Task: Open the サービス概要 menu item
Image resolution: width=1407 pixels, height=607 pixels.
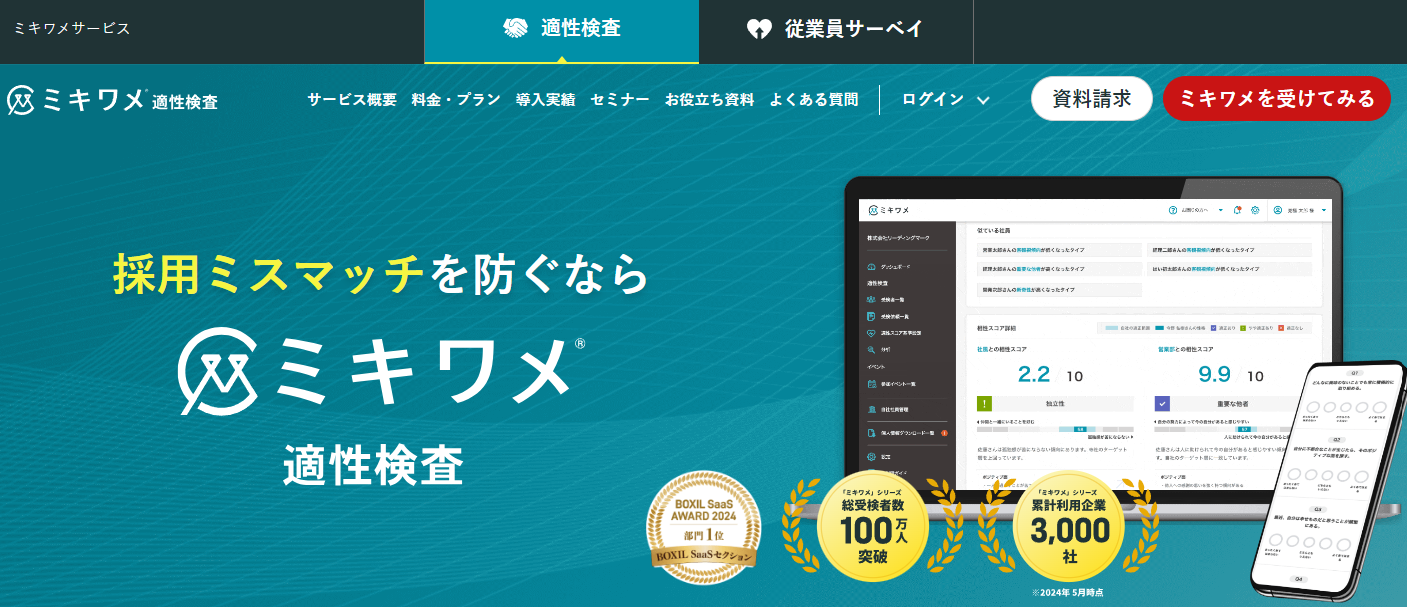Action: [x=352, y=100]
